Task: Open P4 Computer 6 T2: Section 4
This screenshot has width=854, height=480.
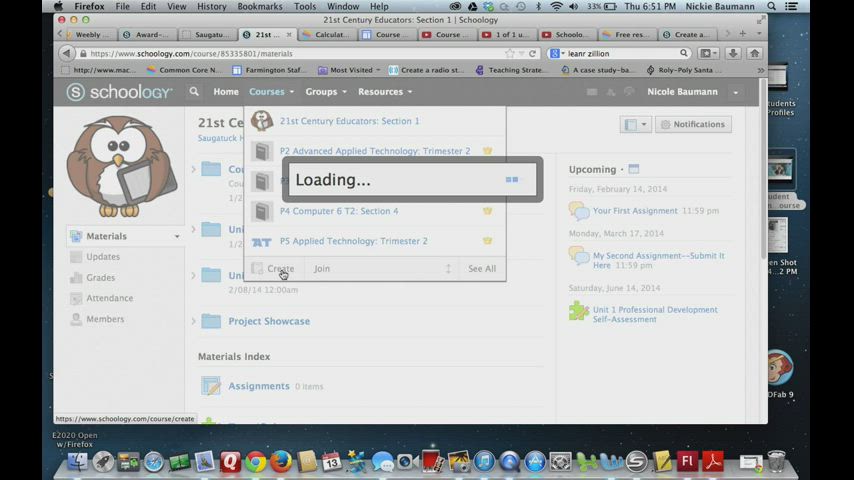Action: (x=338, y=211)
